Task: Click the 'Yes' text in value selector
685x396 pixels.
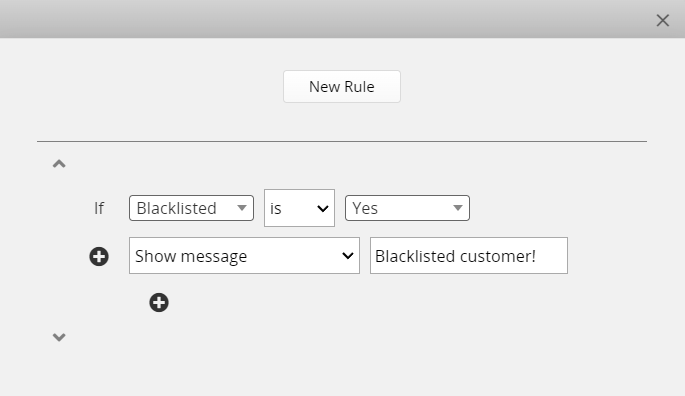Action: click(x=365, y=208)
